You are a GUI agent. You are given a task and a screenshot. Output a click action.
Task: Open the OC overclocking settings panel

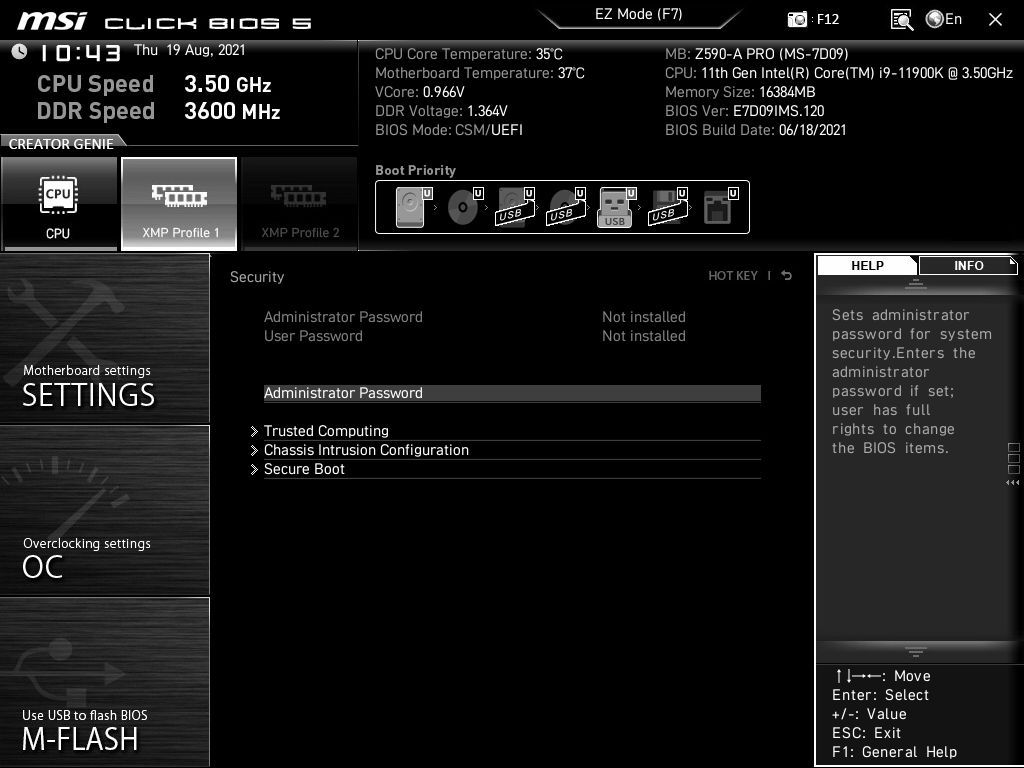click(x=104, y=511)
